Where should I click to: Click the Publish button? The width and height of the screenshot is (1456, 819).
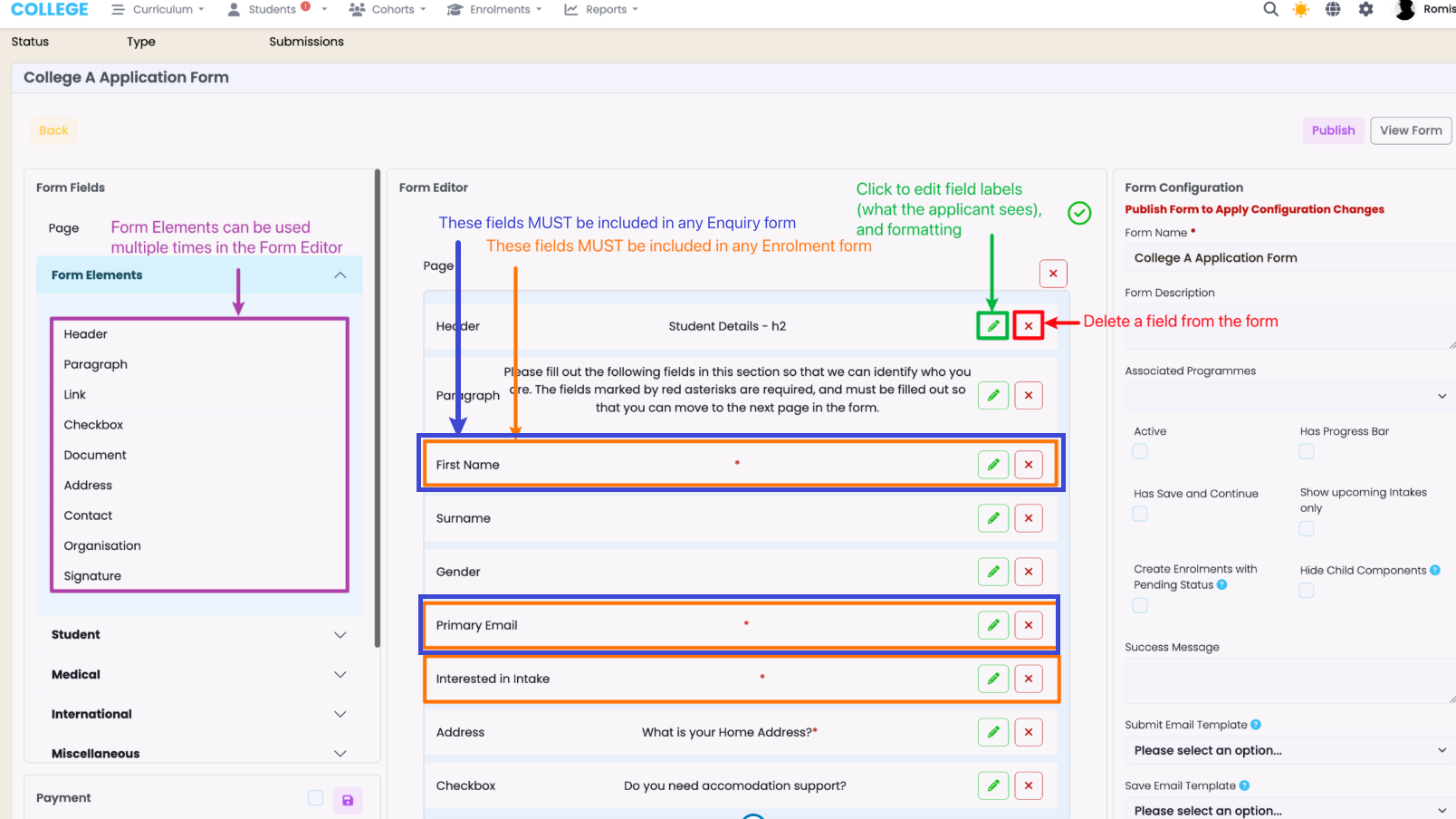pyautogui.click(x=1333, y=130)
